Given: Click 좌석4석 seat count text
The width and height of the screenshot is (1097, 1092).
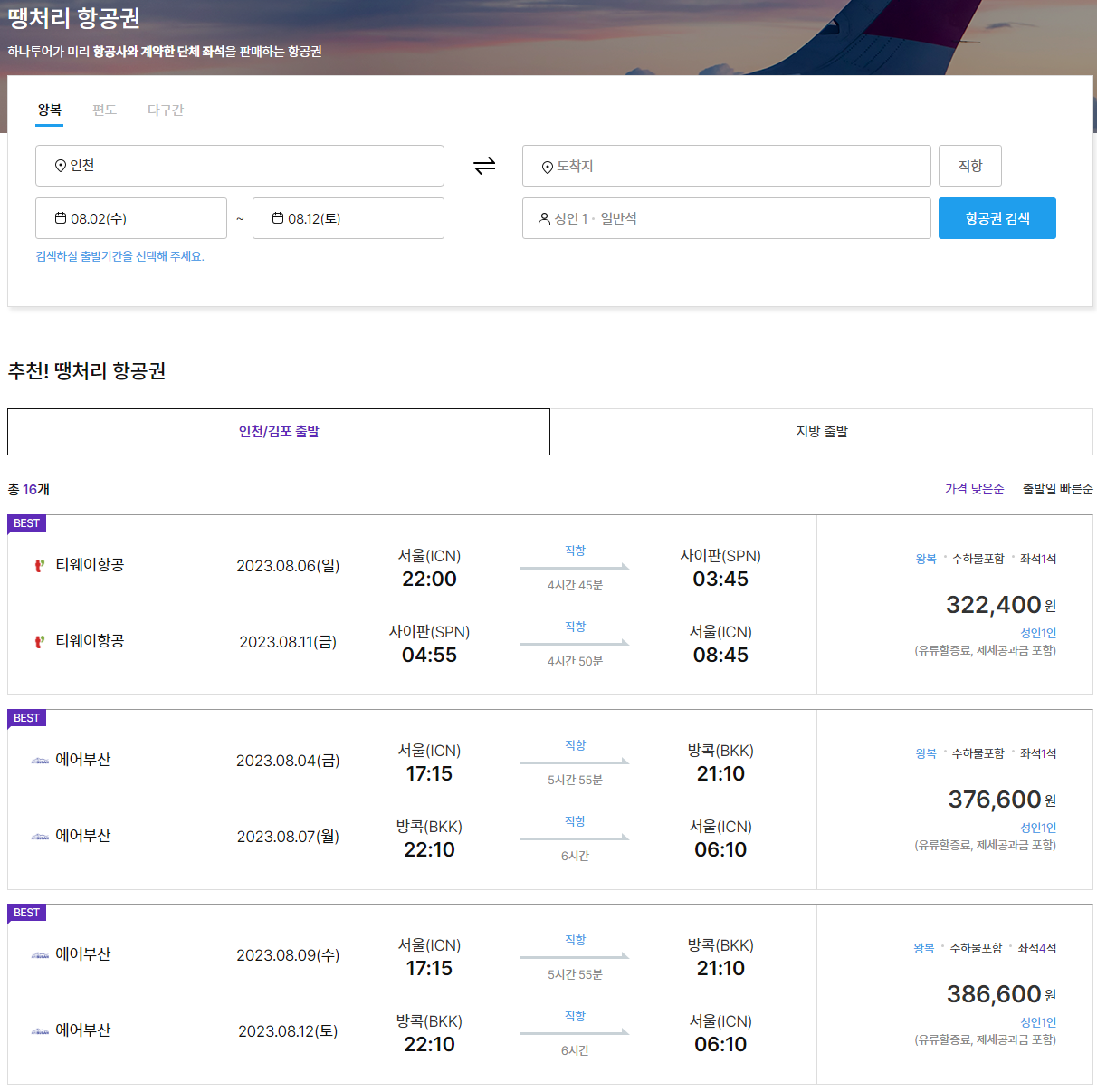Looking at the screenshot, I should coord(1037,948).
